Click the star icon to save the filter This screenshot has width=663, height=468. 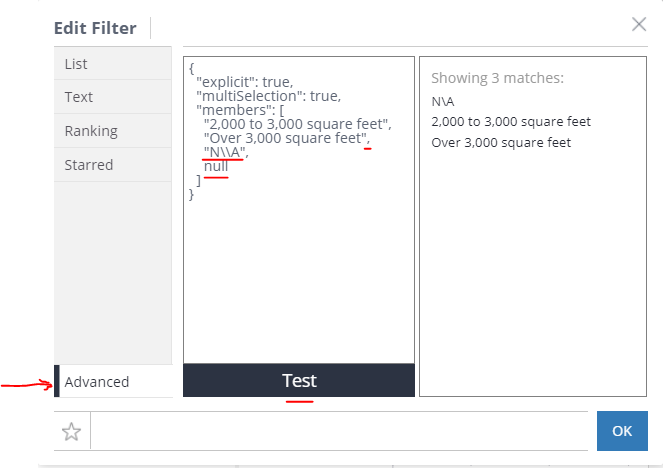71,431
